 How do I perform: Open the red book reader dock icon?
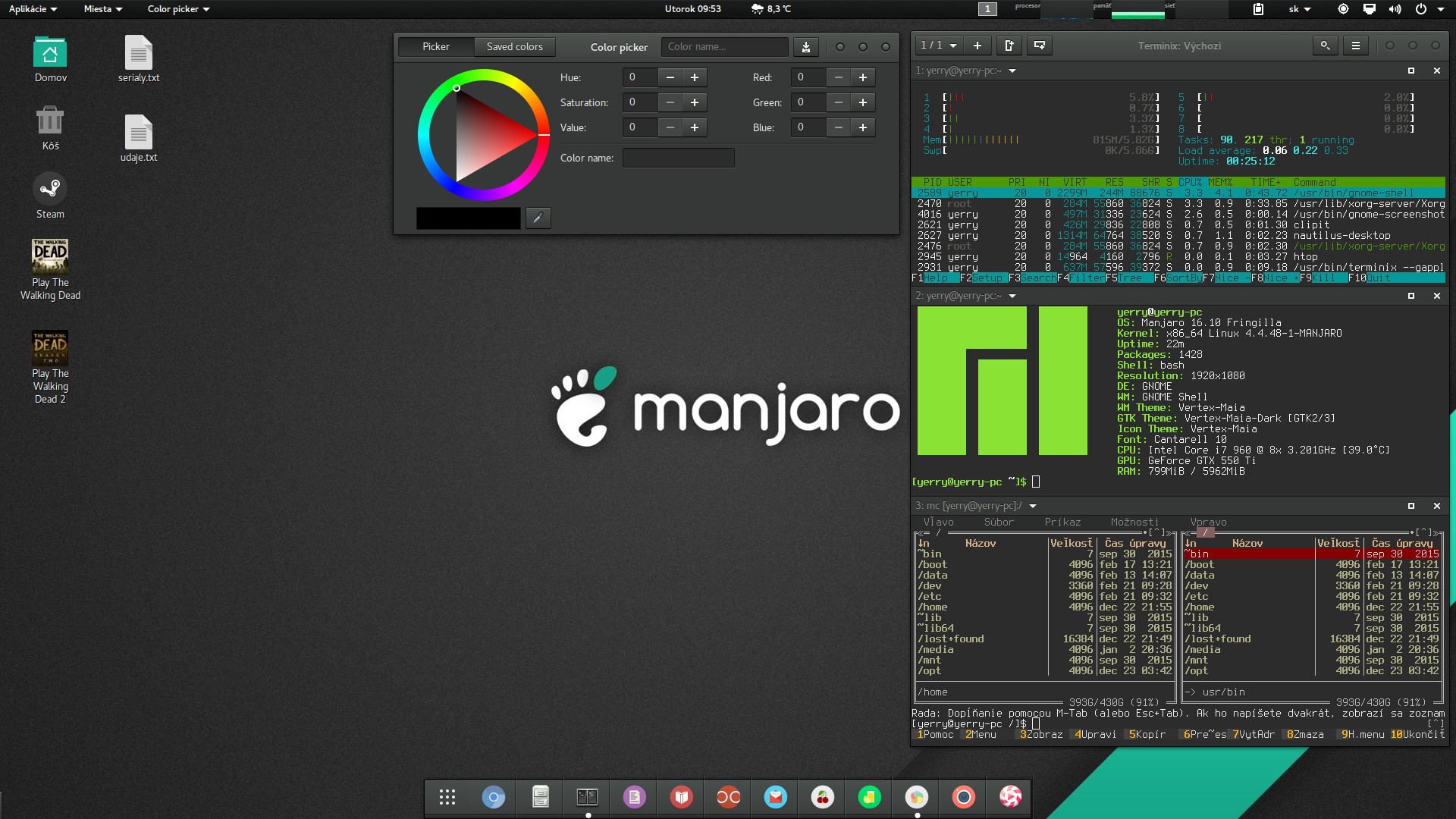pyautogui.click(x=682, y=797)
